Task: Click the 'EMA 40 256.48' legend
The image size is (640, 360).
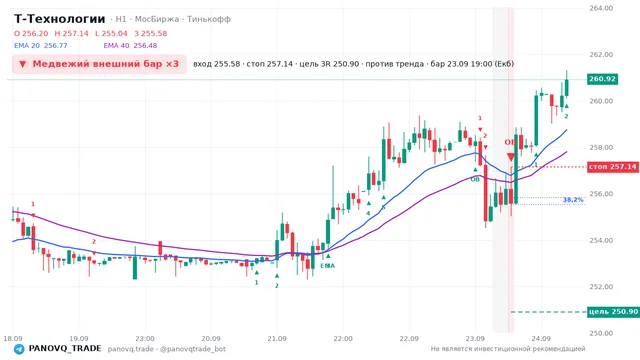Action: point(130,46)
